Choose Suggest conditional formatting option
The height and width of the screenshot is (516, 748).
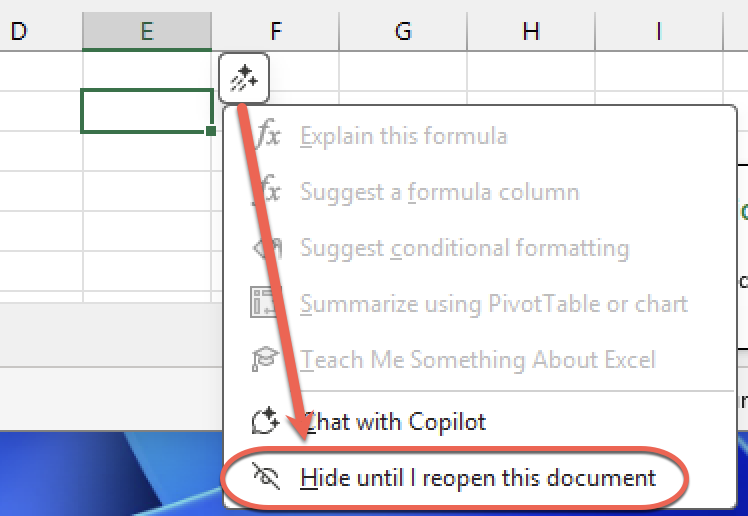(465, 248)
